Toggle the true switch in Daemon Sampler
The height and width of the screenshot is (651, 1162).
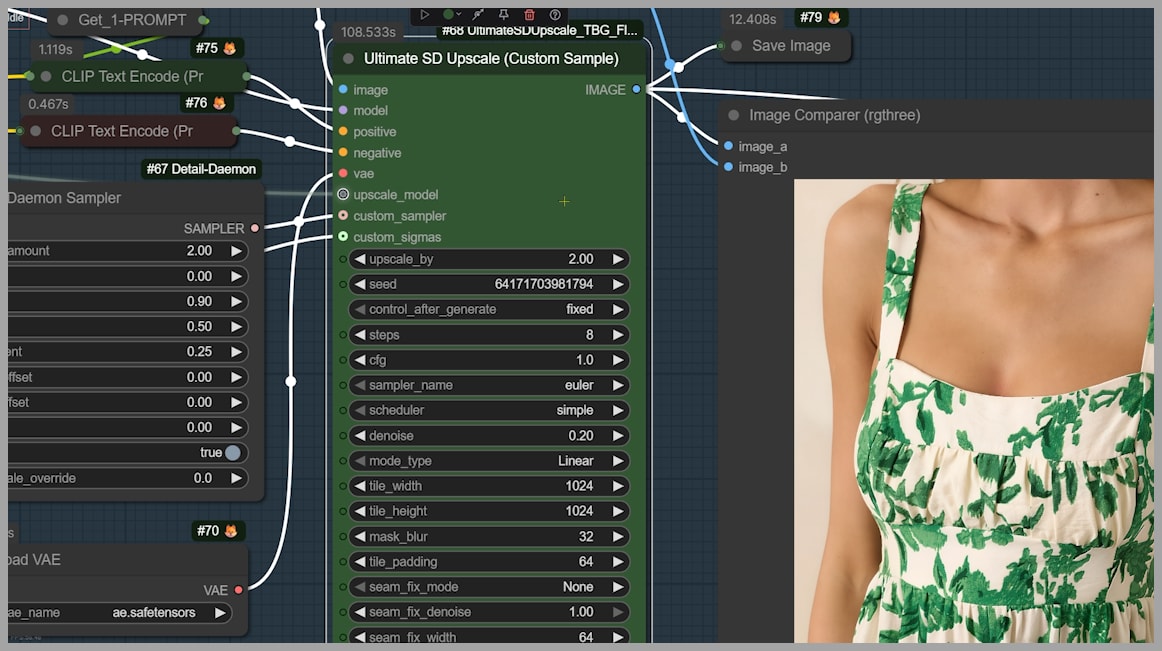pos(232,453)
